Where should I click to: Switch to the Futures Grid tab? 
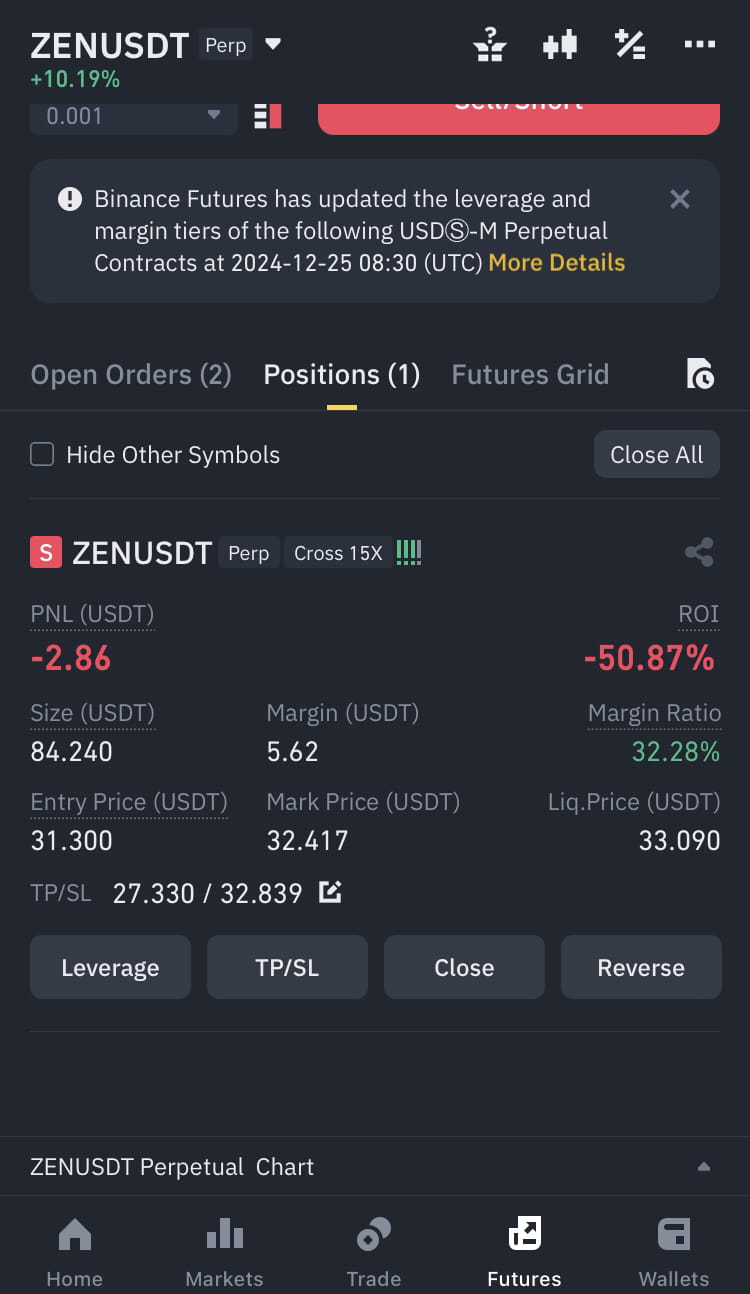530,375
